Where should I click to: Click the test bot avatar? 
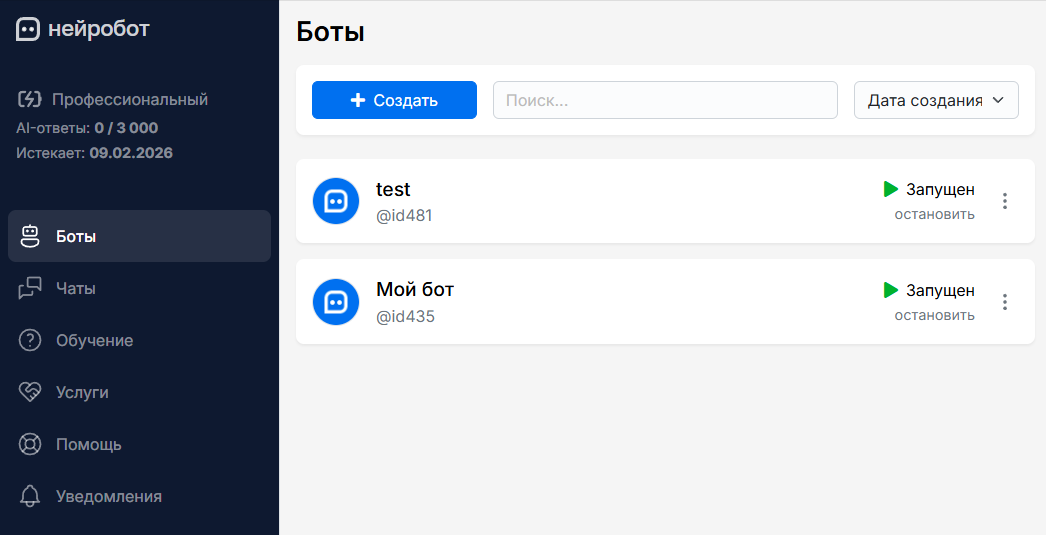(336, 201)
